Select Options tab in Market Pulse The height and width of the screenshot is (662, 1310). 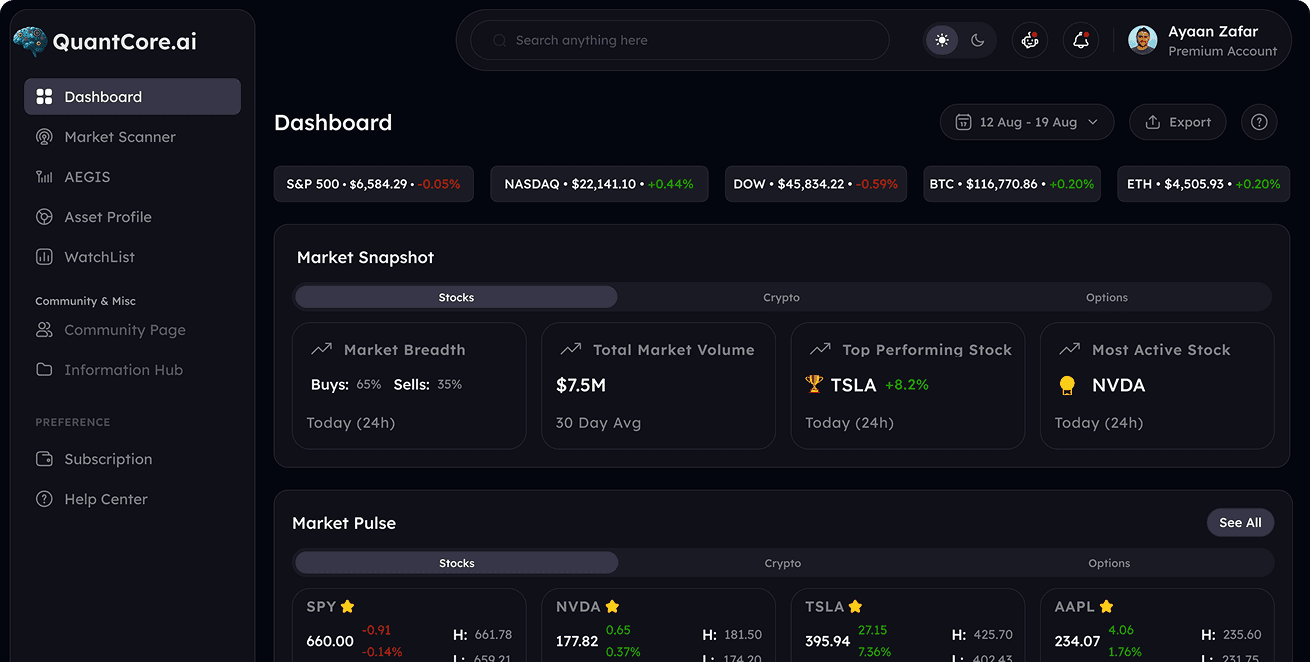tap(1108, 563)
